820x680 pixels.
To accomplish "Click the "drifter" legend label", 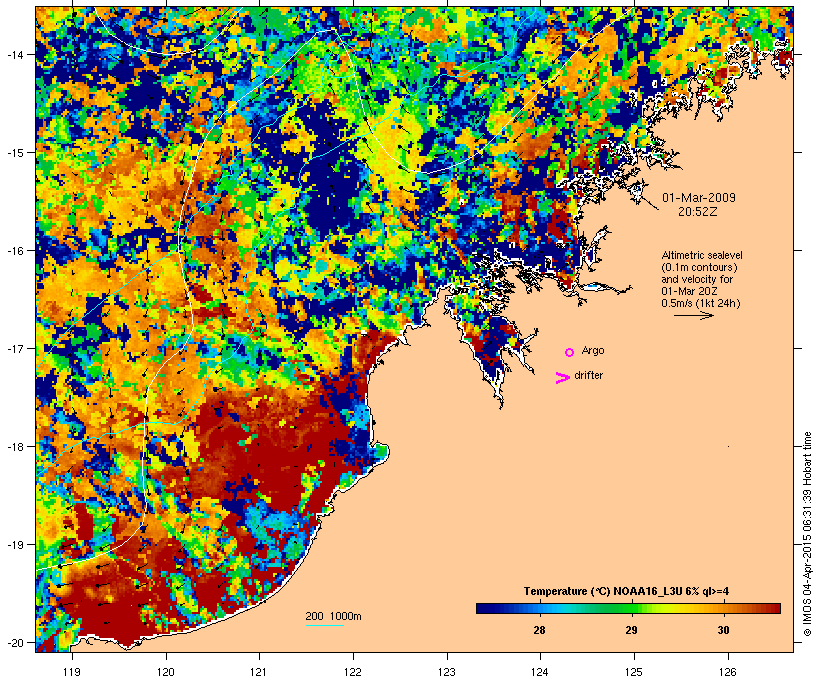I will [x=588, y=375].
